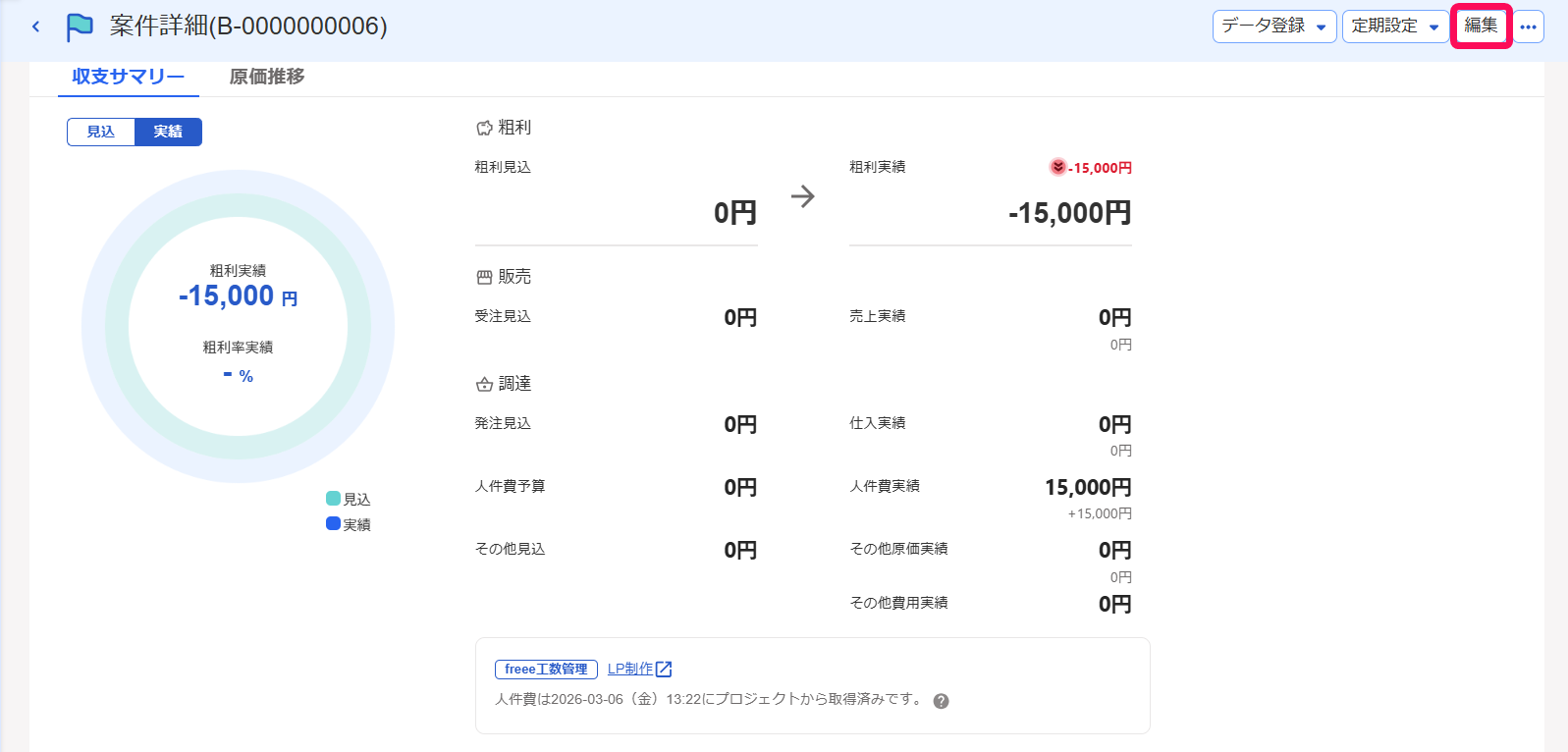
Task: Click the 人件費実績 value 15,000円
Action: (1088, 488)
